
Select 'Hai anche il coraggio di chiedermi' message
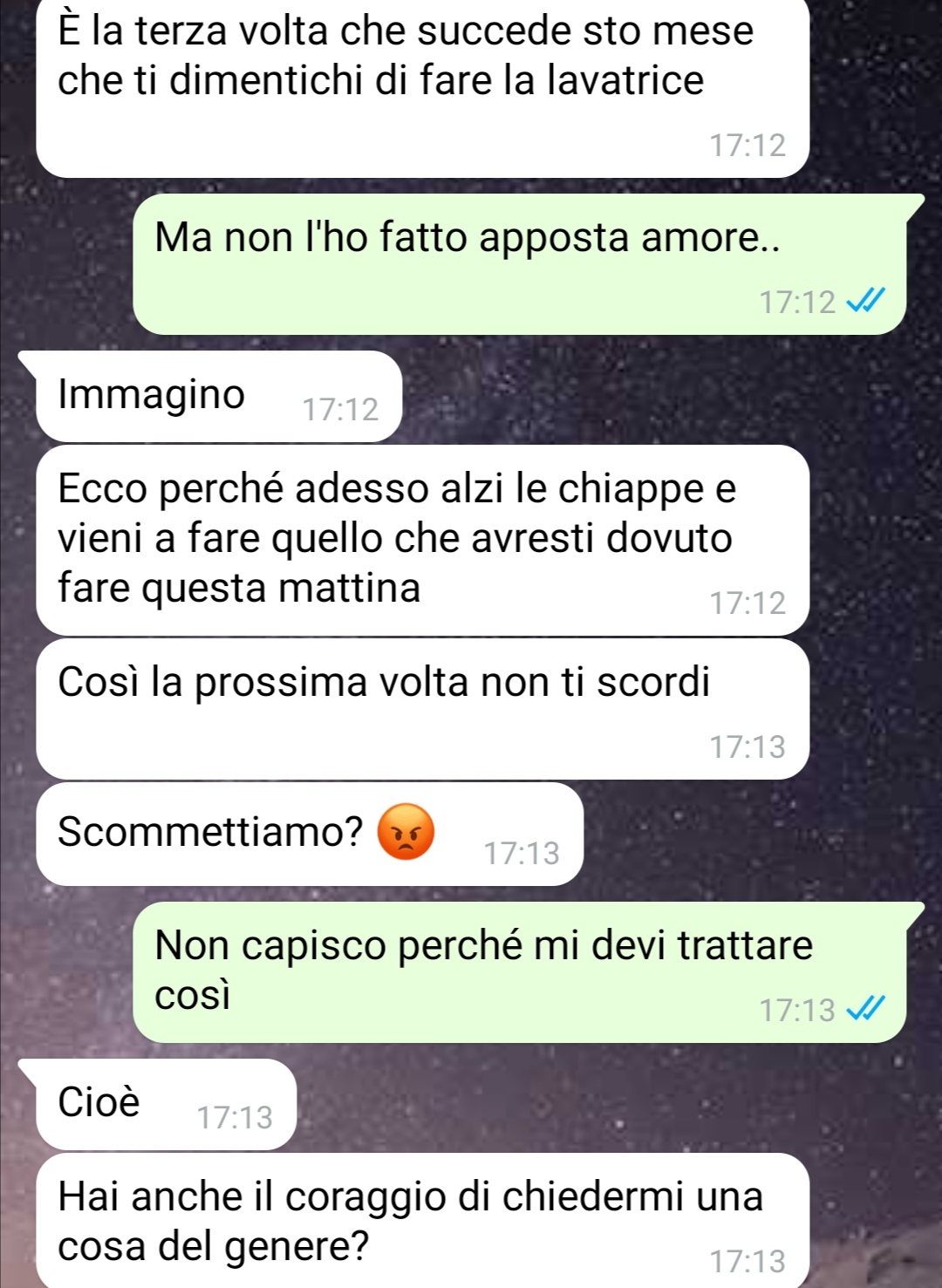(x=423, y=1221)
